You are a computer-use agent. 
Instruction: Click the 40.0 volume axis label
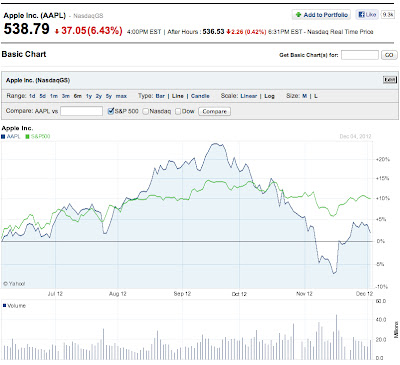point(381,320)
